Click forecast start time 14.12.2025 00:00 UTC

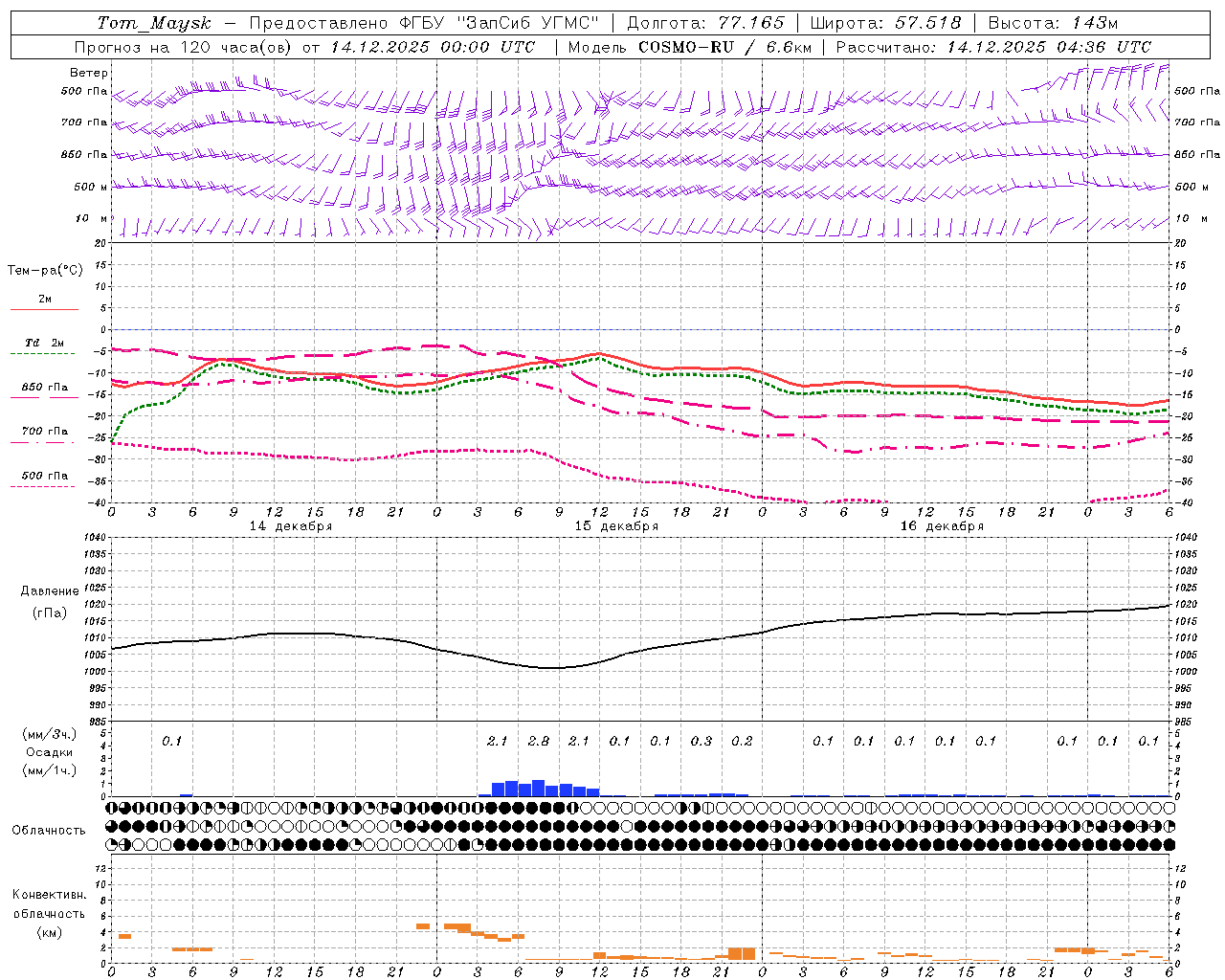click(433, 47)
